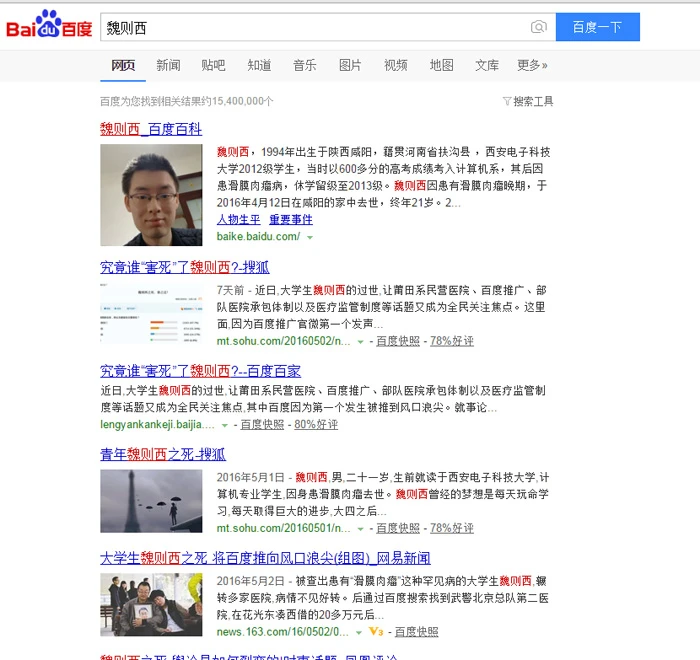Screen dimensions: 700x660
Task: Switch to the 地图 tab
Action: pos(442,66)
